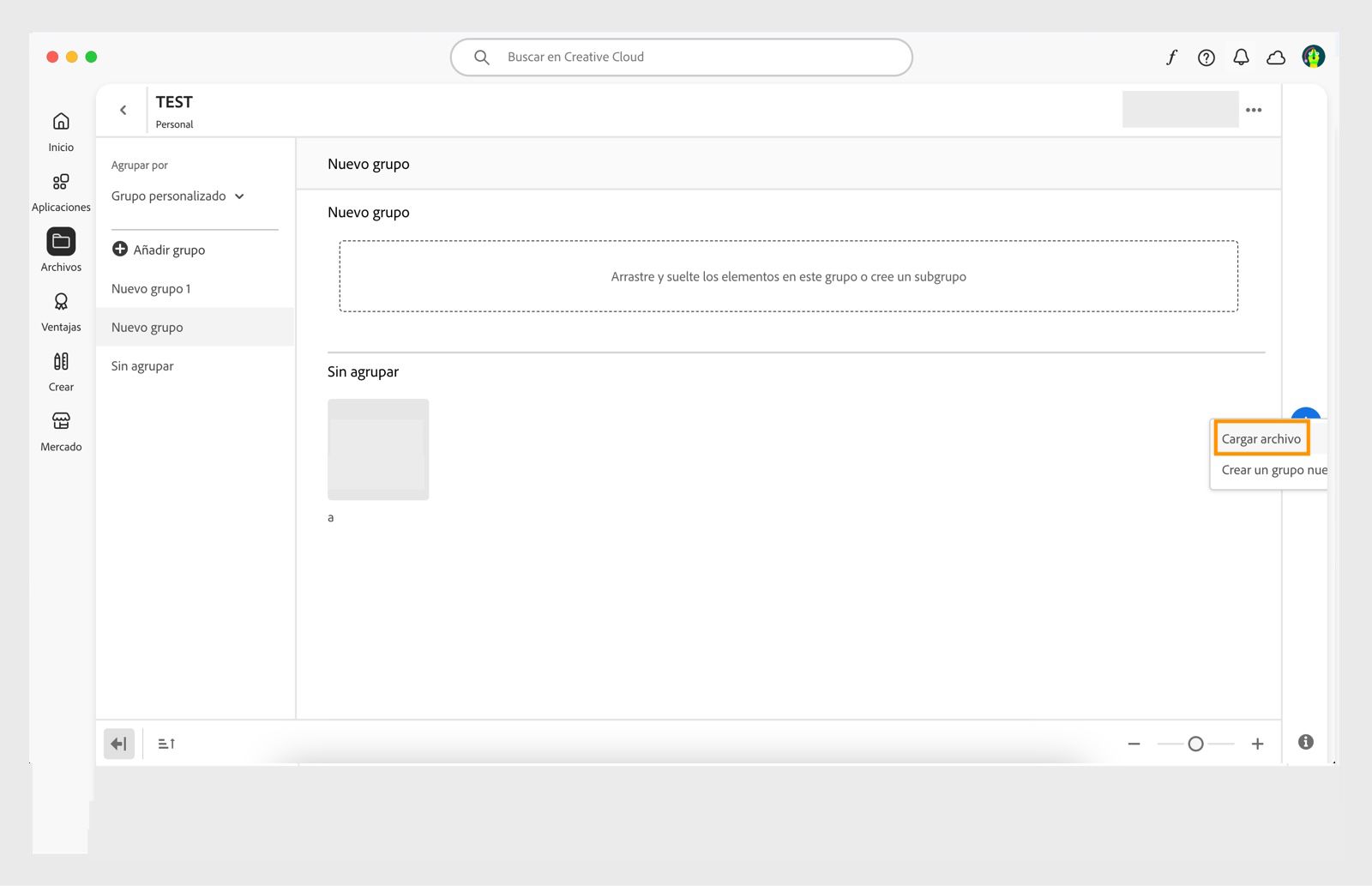
Task: Click Añadir grupo label
Action: [169, 250]
